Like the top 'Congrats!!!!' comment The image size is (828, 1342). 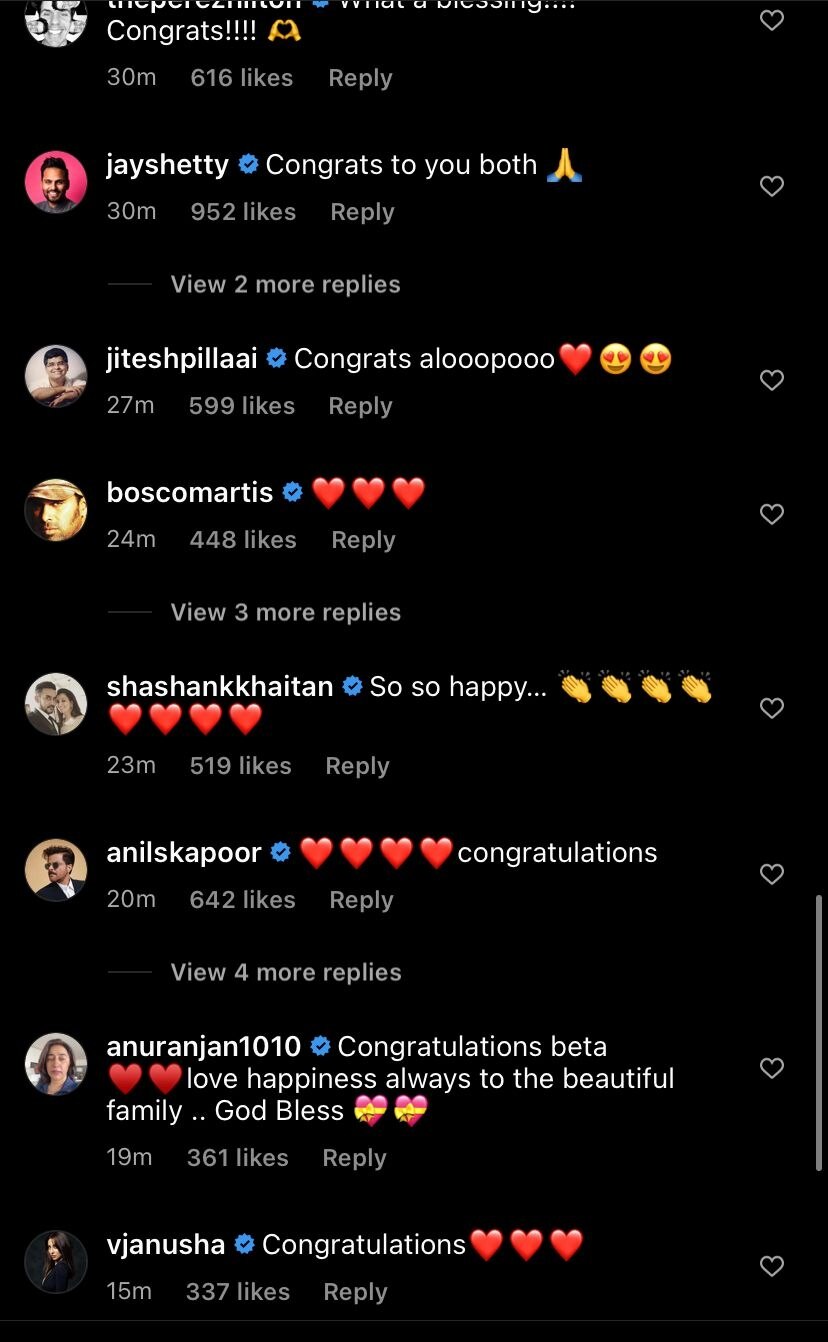771,20
